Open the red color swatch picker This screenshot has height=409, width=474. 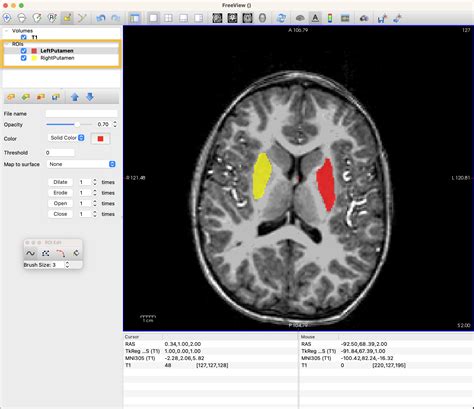(100, 138)
